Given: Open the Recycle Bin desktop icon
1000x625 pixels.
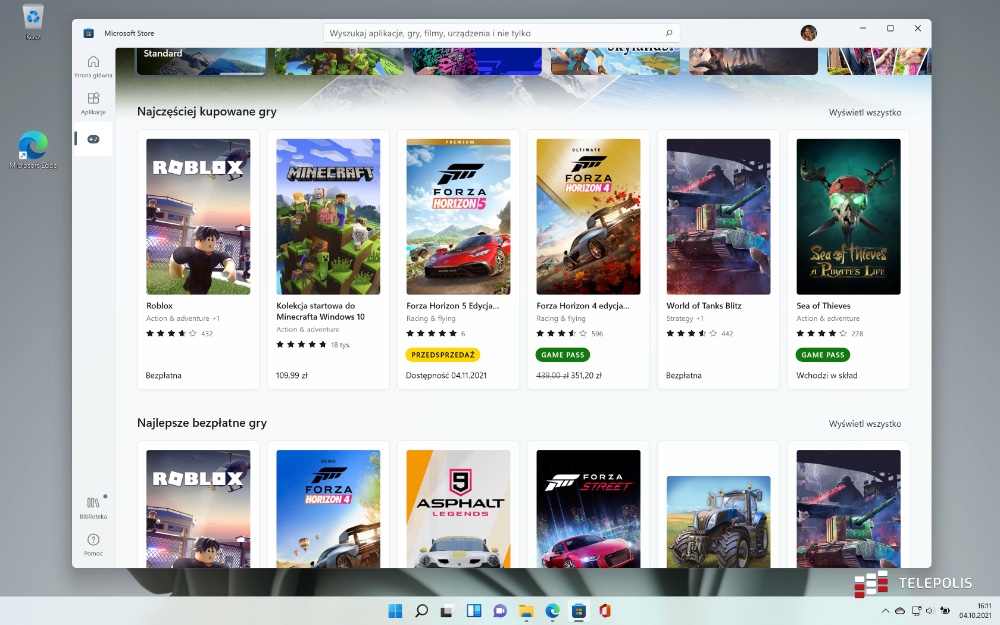Looking at the screenshot, I should (x=33, y=20).
